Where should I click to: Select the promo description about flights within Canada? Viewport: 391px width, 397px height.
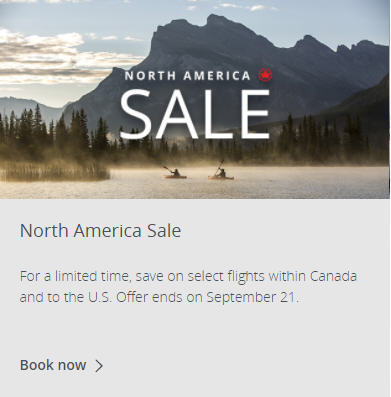[188, 287]
